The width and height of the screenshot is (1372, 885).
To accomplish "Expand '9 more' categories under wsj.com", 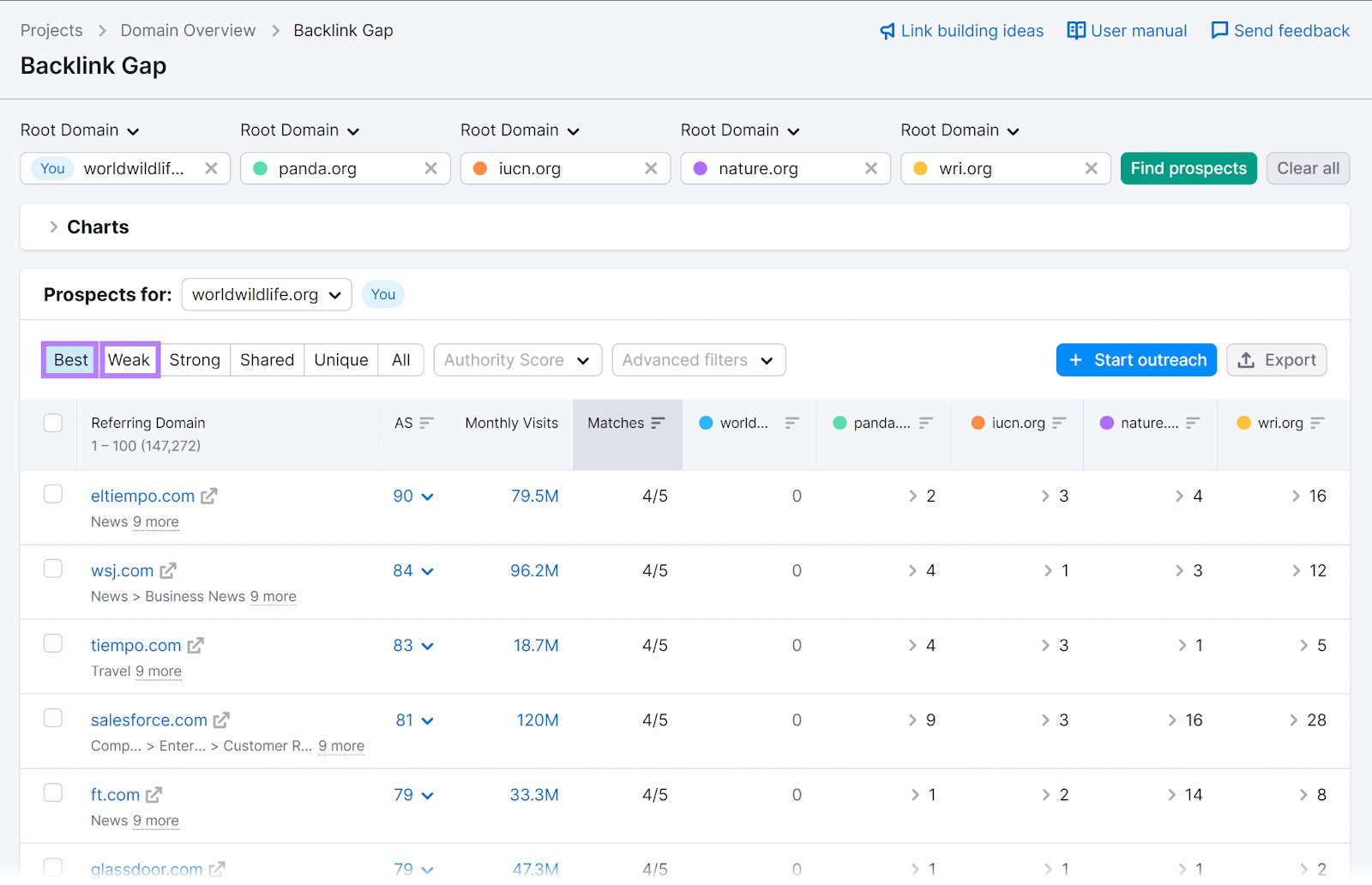I will [273, 596].
